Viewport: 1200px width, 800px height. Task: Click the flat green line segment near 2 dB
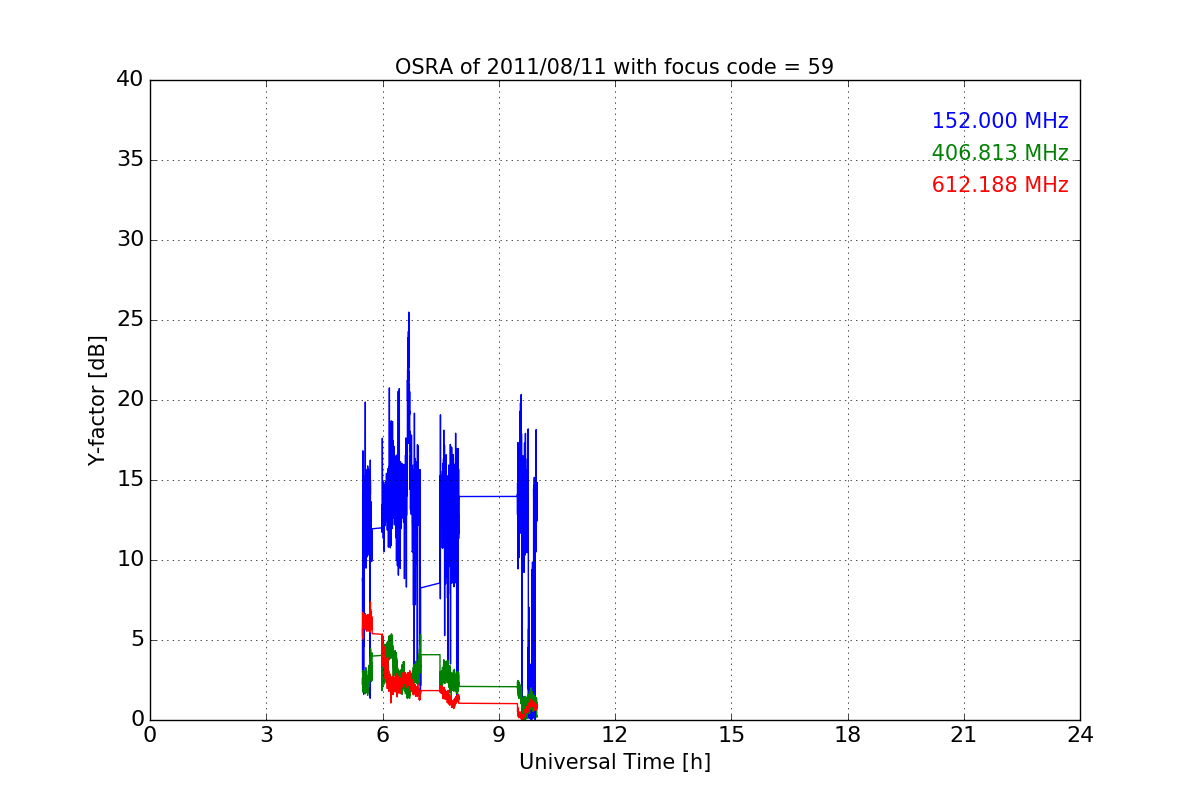(488, 686)
